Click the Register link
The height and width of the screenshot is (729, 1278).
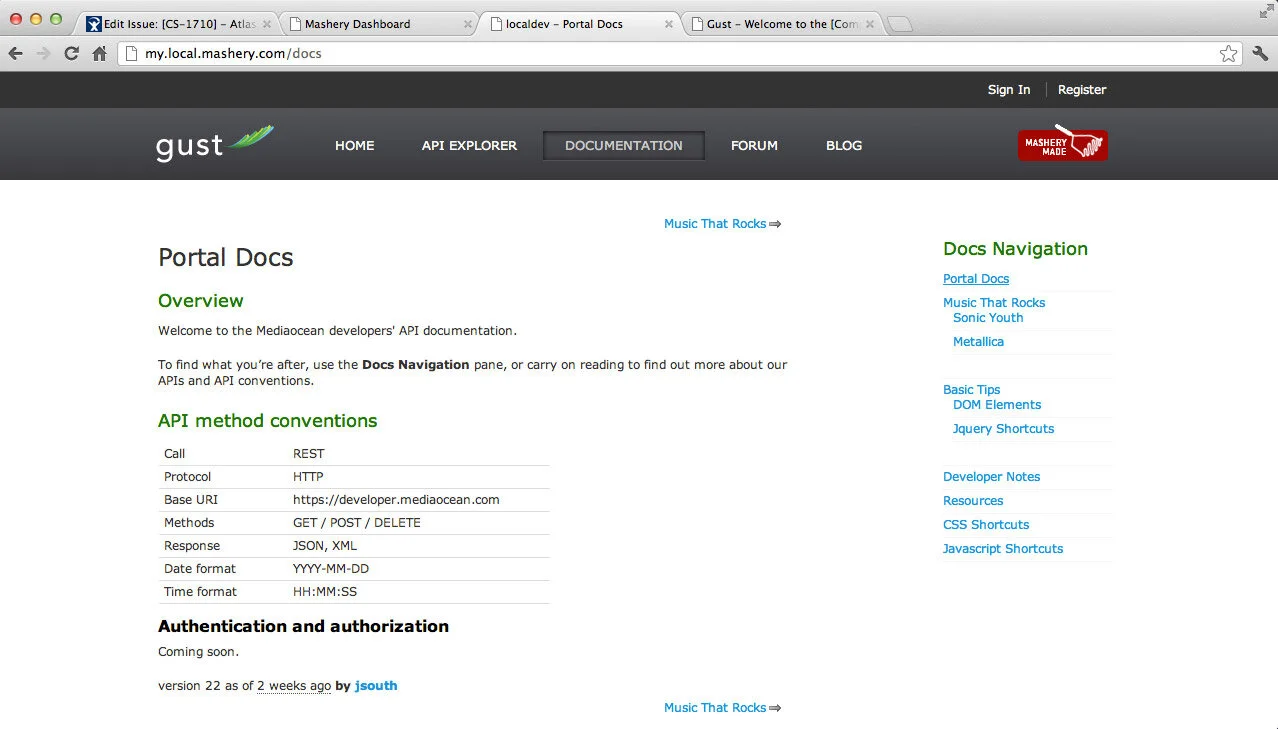(1082, 90)
